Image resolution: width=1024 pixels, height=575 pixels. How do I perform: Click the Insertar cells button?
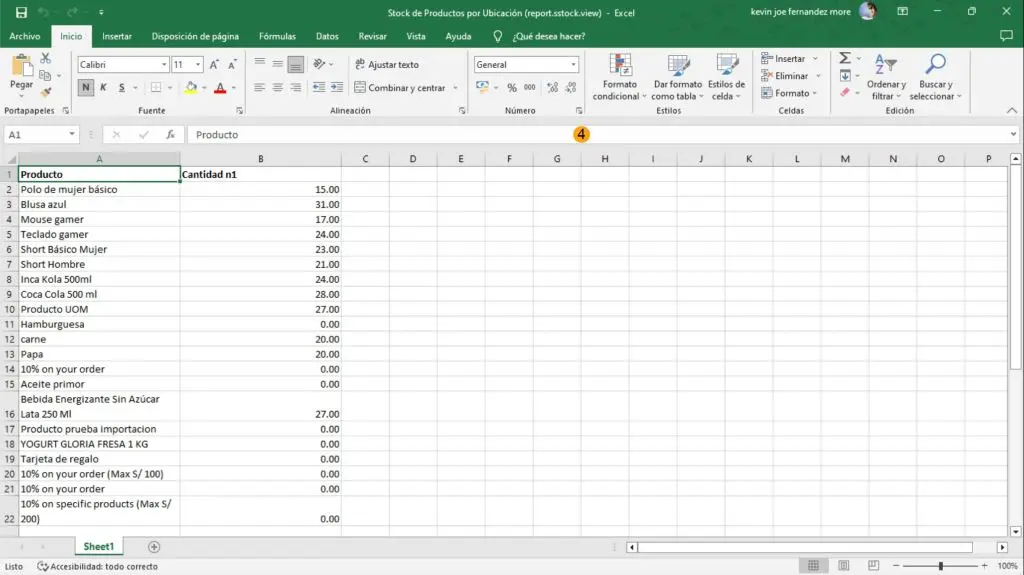coord(784,59)
